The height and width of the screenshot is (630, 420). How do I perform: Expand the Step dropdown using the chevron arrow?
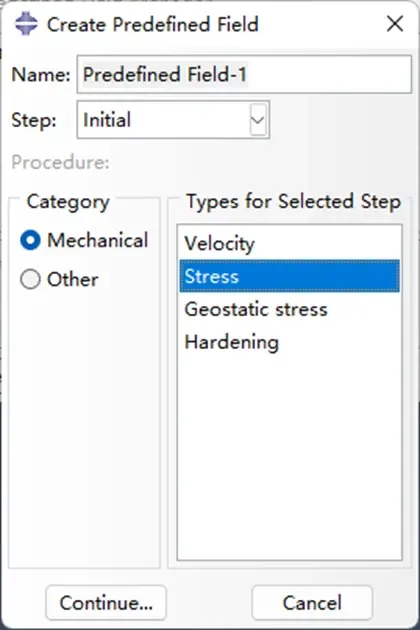point(258,120)
